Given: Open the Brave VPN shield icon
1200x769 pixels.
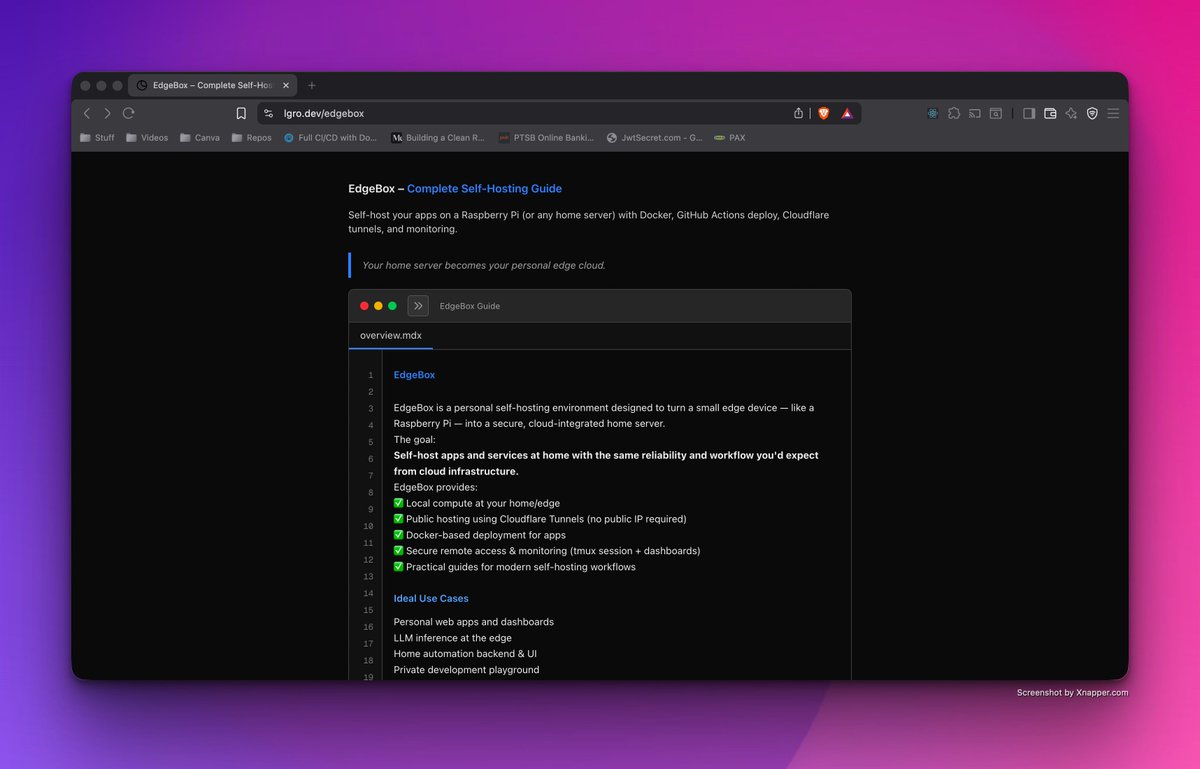Looking at the screenshot, I should tap(1092, 114).
